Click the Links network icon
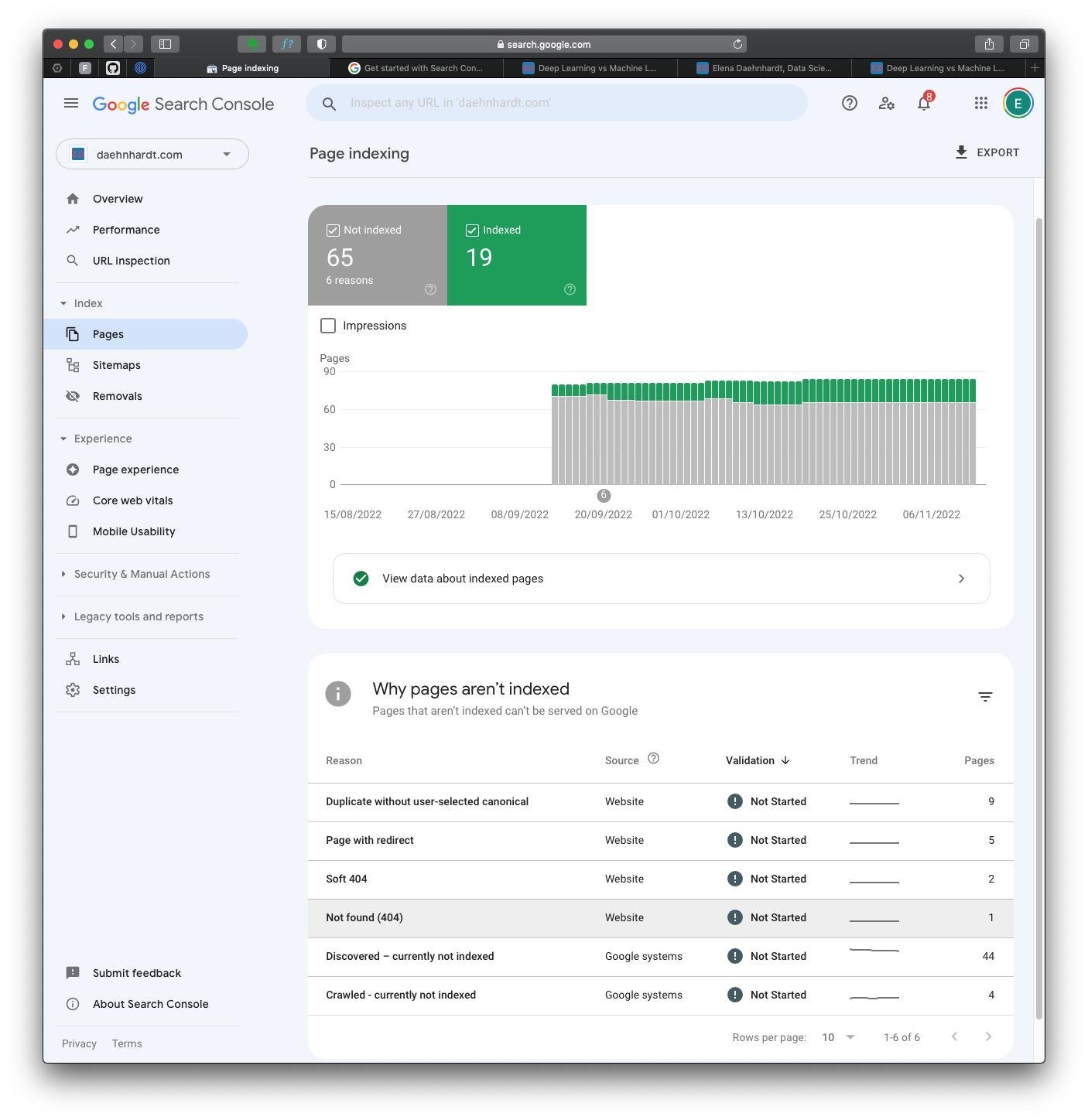This screenshot has width=1088, height=1120. (73, 659)
